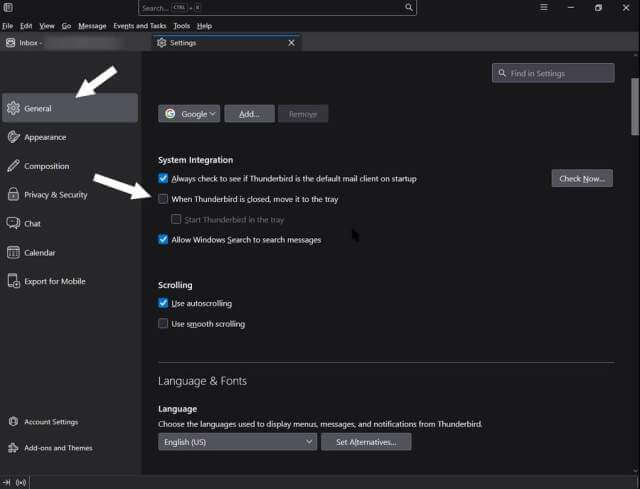Click the magnifier icon in global search bar
This screenshot has height=489, width=640.
click(x=409, y=7)
